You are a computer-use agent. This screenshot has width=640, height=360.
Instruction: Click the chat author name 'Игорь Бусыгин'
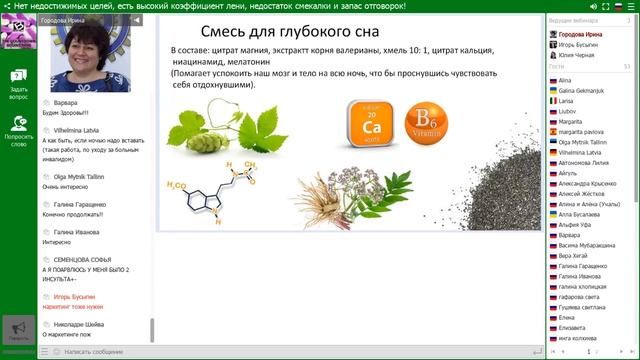pyautogui.click(x=74, y=297)
